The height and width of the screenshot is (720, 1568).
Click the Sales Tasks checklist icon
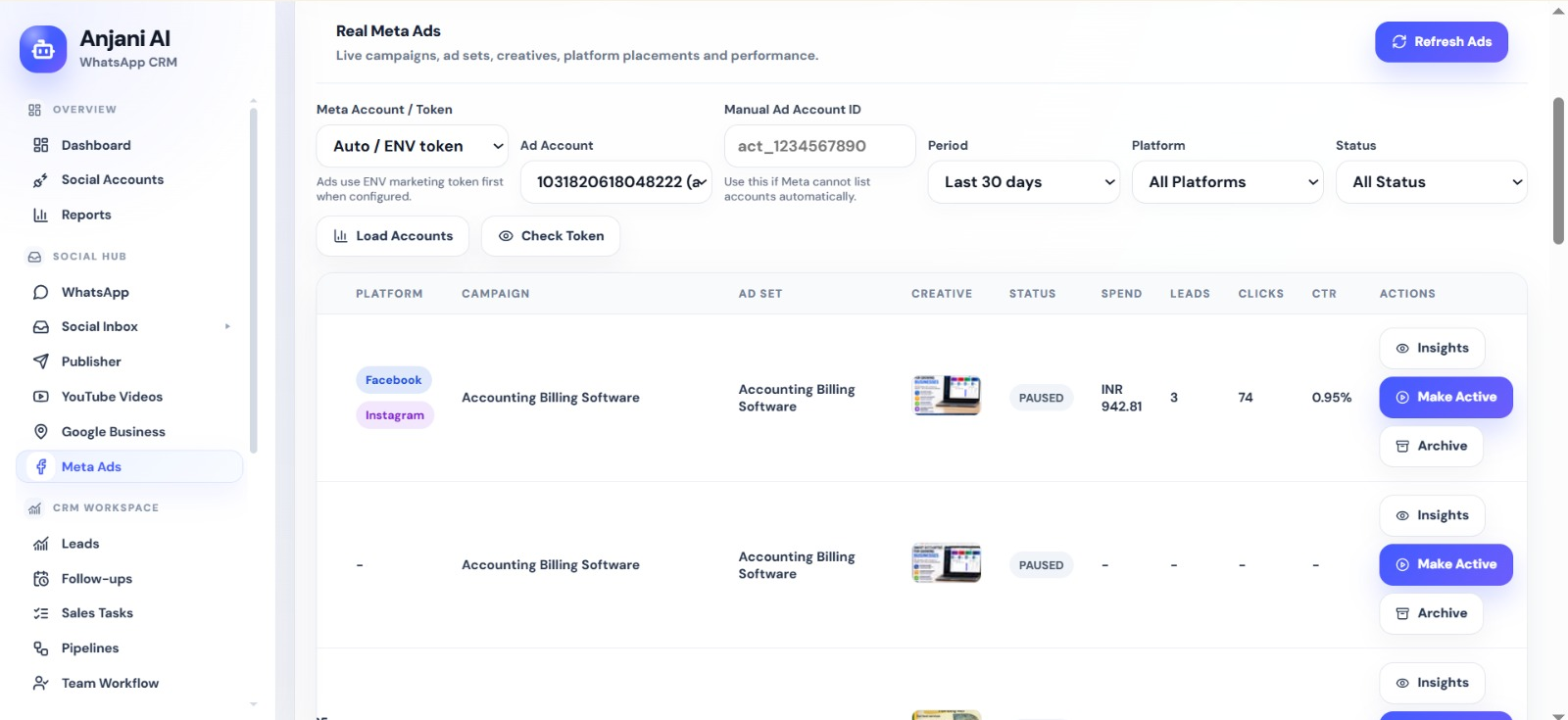pos(40,613)
